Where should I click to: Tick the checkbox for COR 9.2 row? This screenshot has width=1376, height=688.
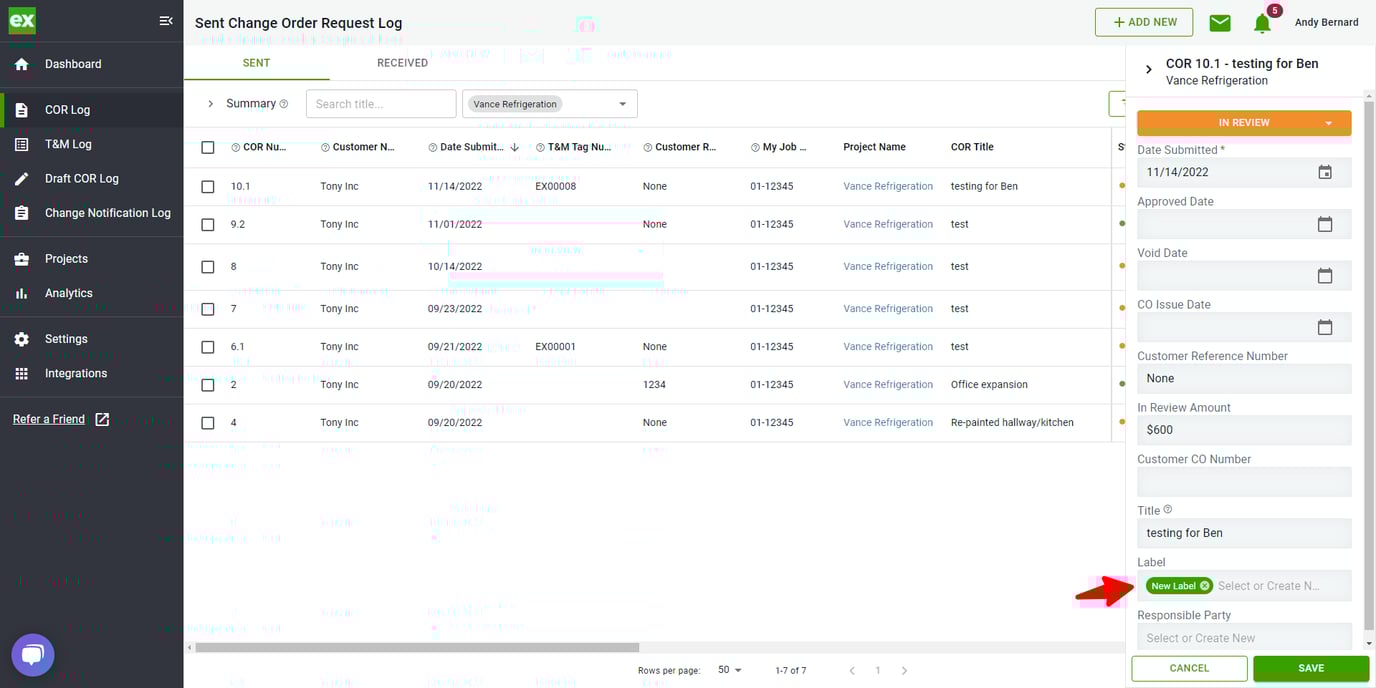point(208,225)
